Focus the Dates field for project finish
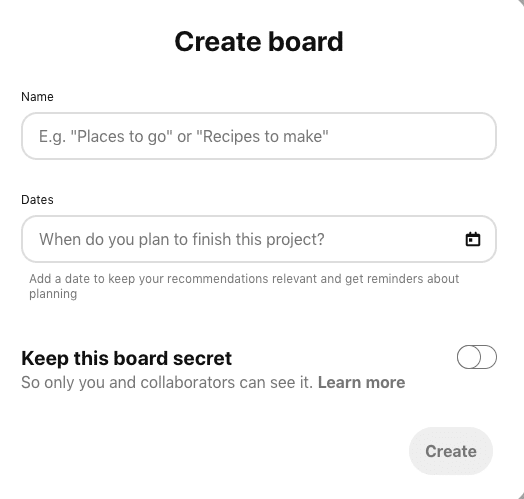The width and height of the screenshot is (524, 499). 259,239
